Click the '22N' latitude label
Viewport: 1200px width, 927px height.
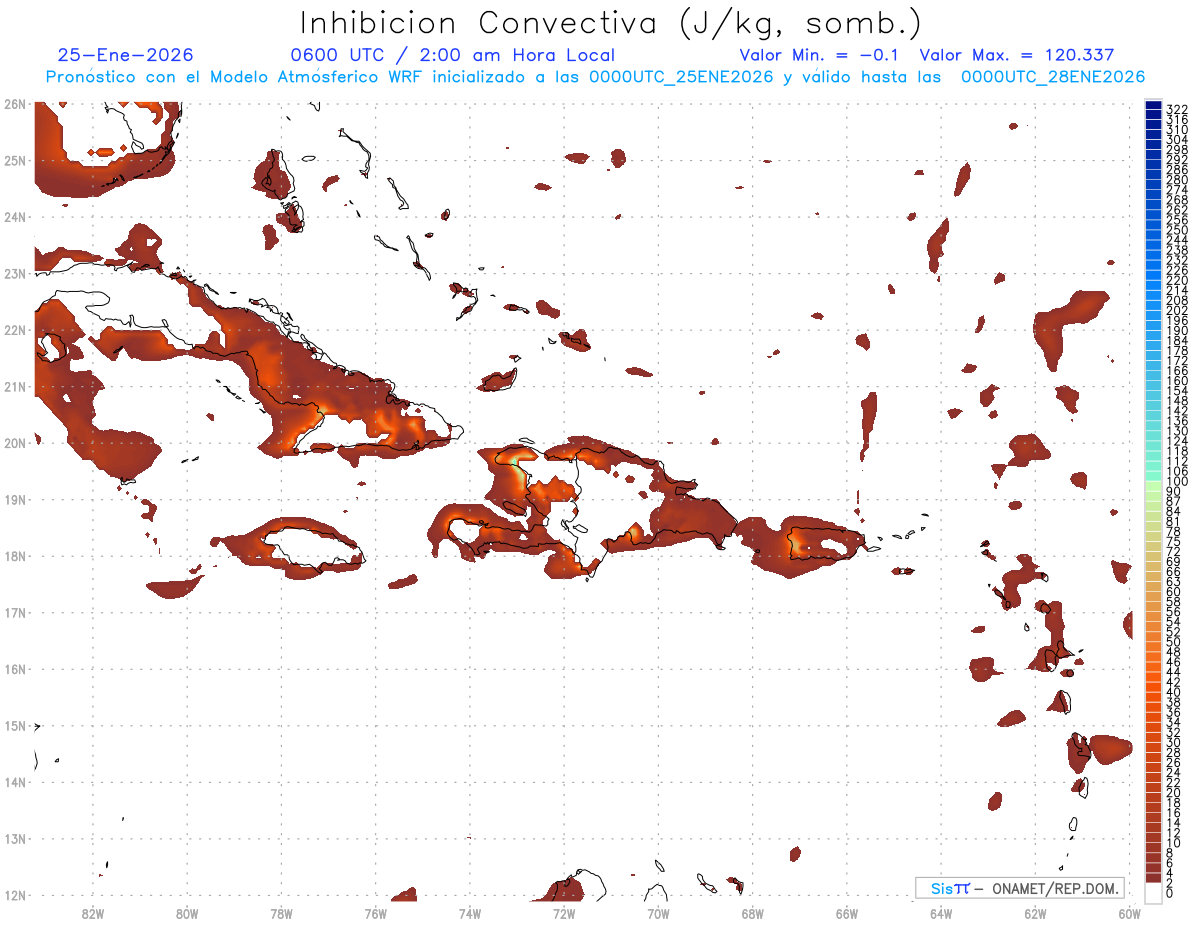pyautogui.click(x=14, y=330)
